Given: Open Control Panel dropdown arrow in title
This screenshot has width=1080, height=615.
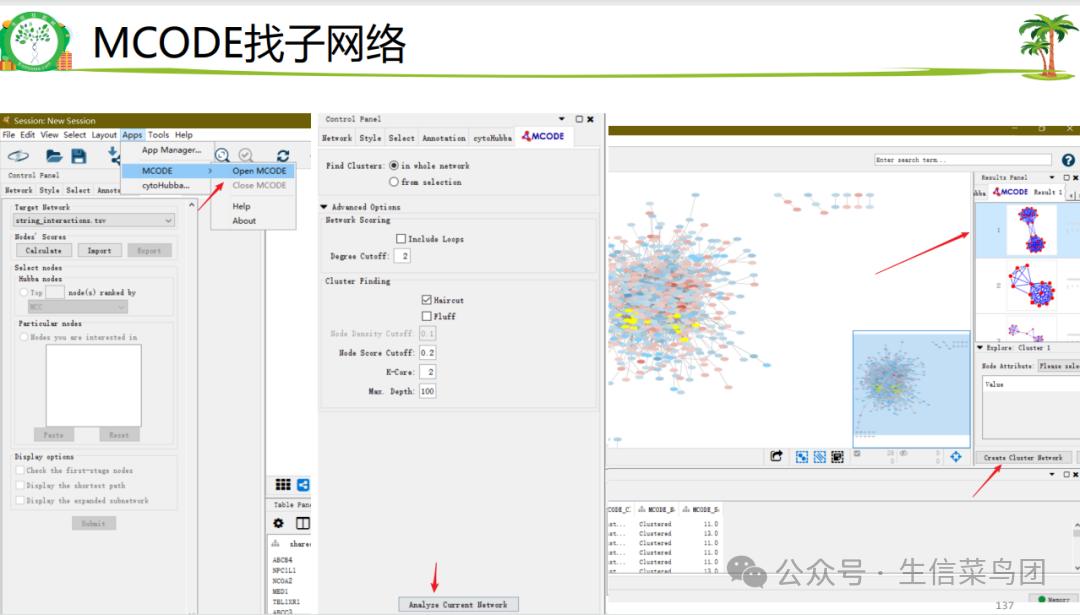Looking at the screenshot, I should (x=561, y=119).
